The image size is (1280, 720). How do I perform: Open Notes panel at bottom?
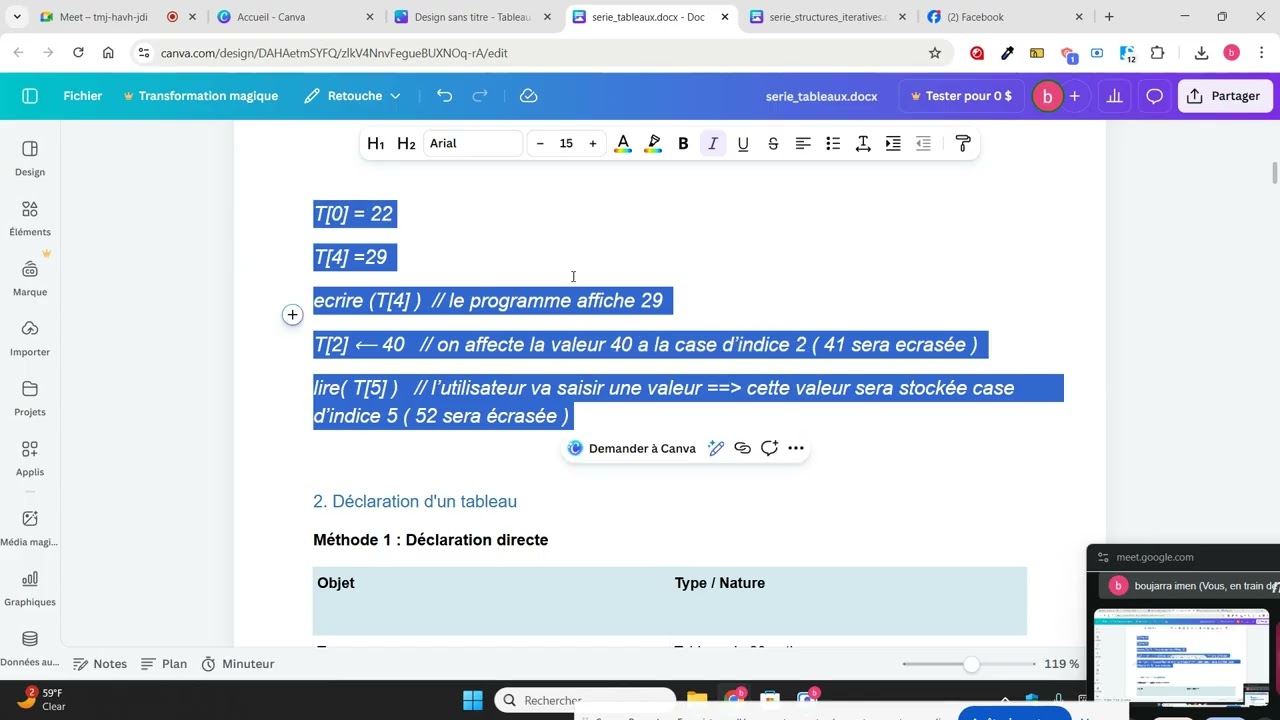pyautogui.click(x=100, y=664)
